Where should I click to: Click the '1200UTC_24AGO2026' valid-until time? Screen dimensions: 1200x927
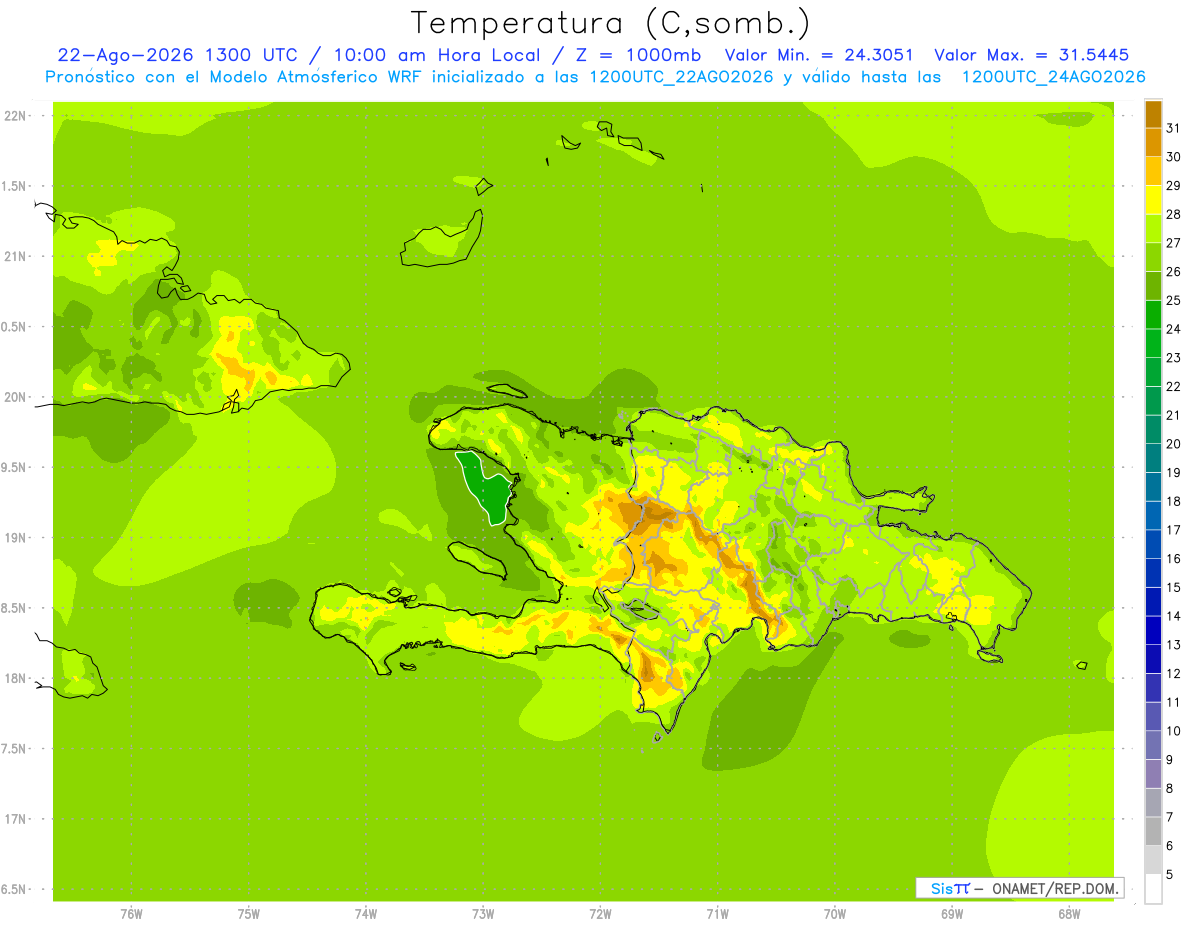[1053, 76]
